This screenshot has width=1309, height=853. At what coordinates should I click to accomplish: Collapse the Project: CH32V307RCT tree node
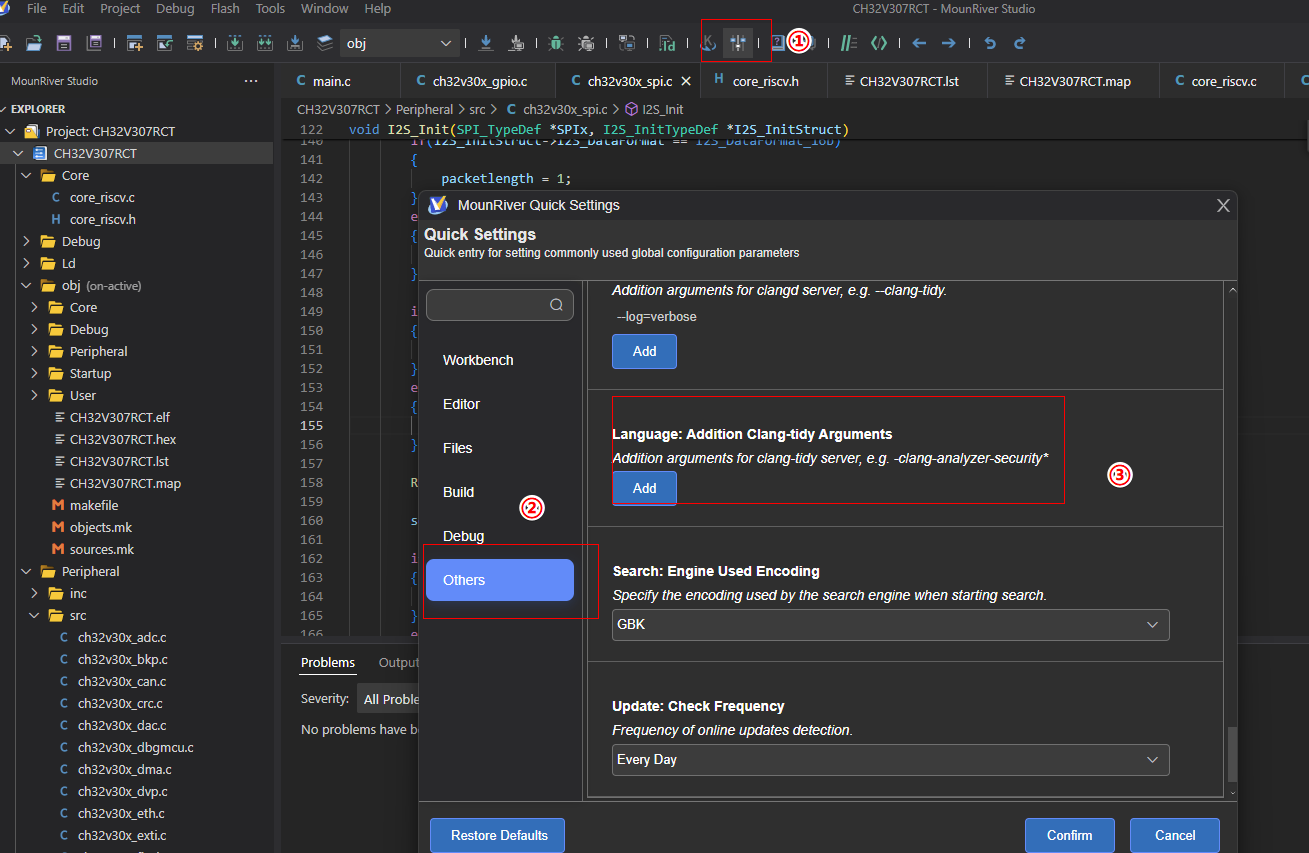point(11,131)
